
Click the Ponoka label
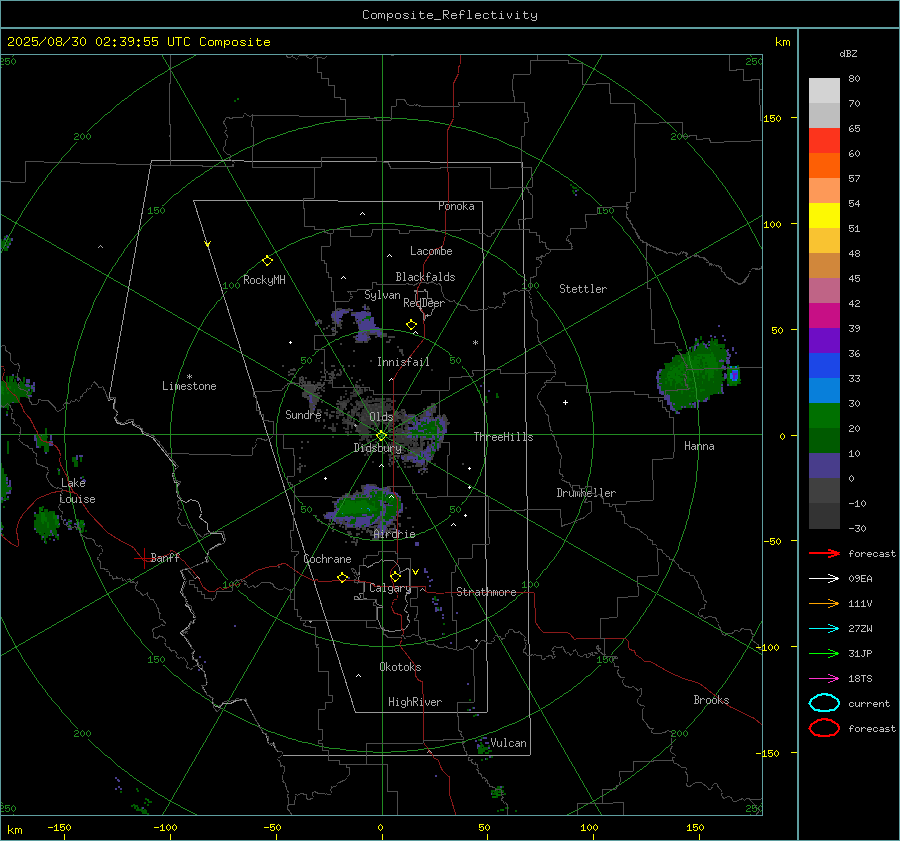point(456,206)
